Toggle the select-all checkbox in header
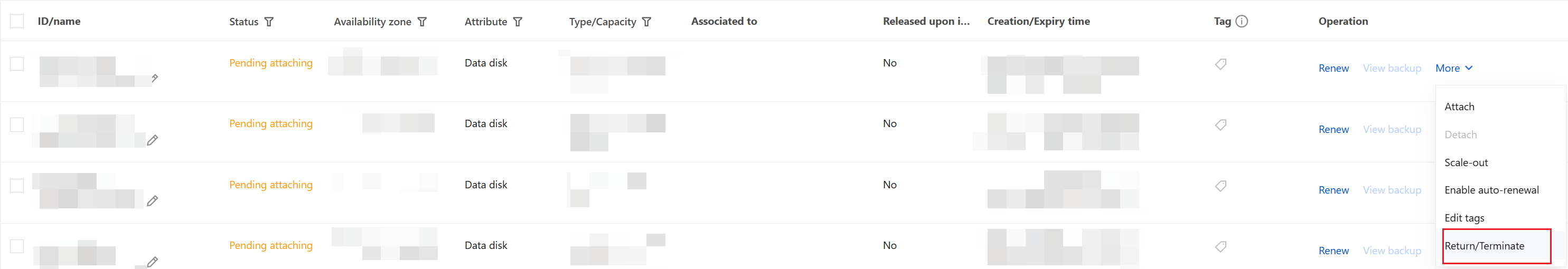The height and width of the screenshot is (269, 1568). (17, 21)
